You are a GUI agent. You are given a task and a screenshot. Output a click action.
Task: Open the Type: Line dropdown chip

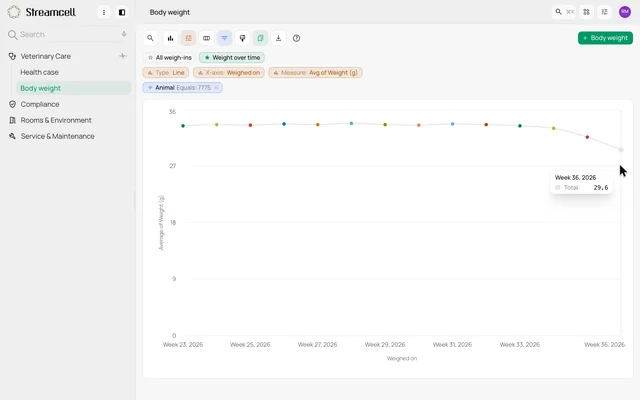(x=166, y=73)
